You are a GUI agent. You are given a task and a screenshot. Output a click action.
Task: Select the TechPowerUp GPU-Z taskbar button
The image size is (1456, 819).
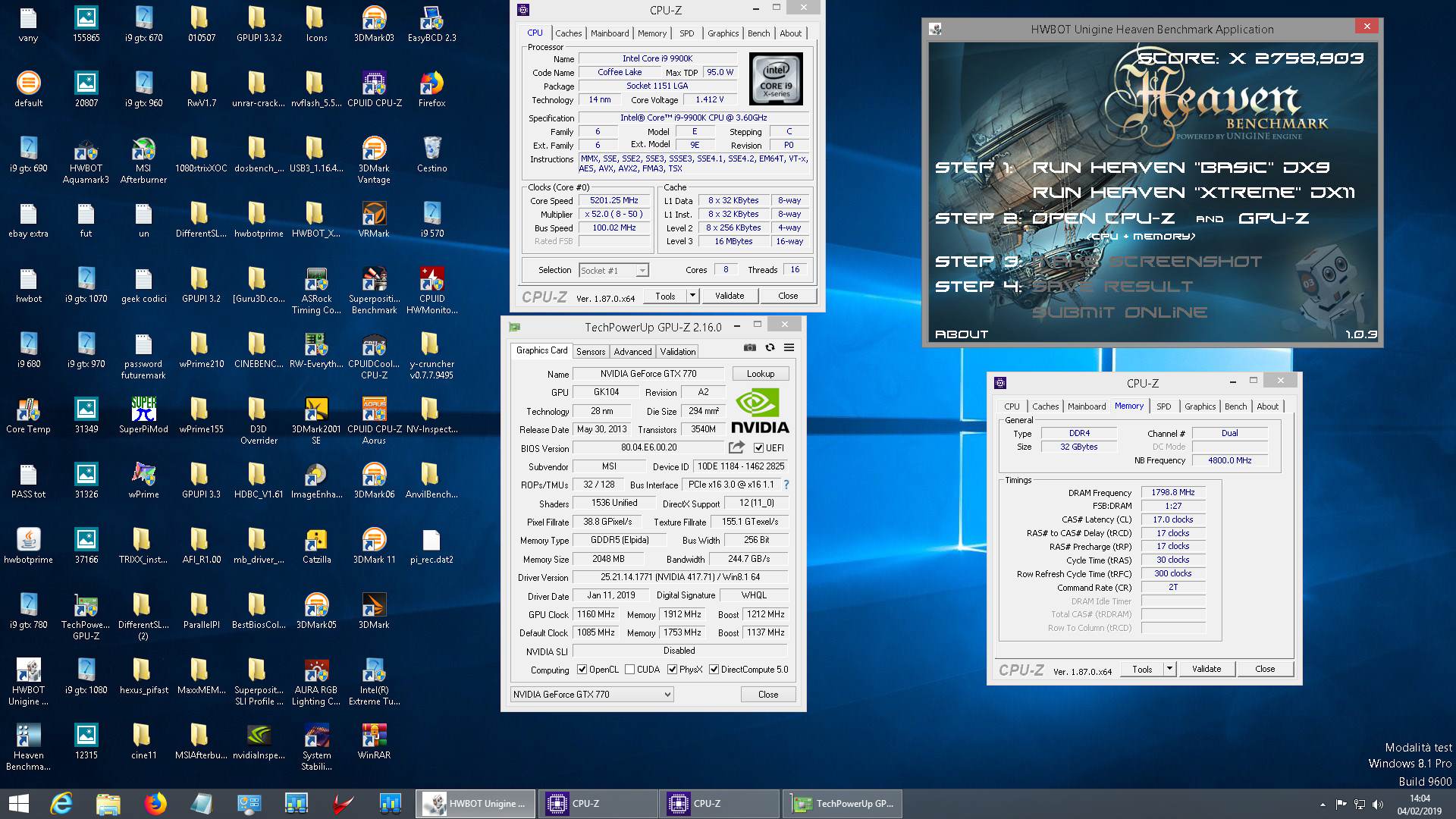click(x=843, y=803)
